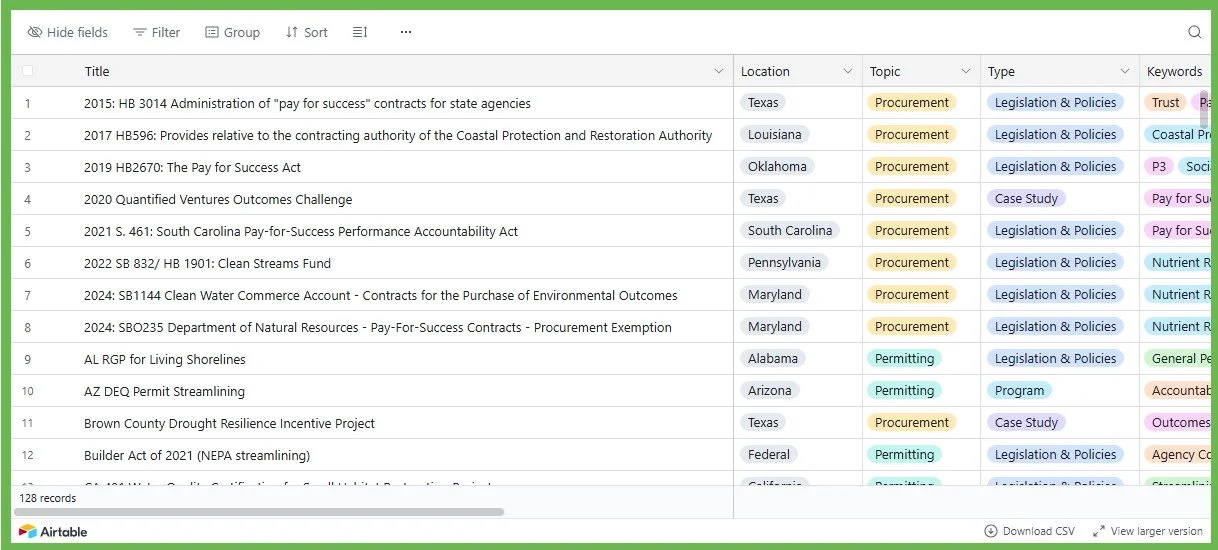Toggle the select-all checkbox in header
Image resolution: width=1218 pixels, height=550 pixels.
pyautogui.click(x=27, y=71)
